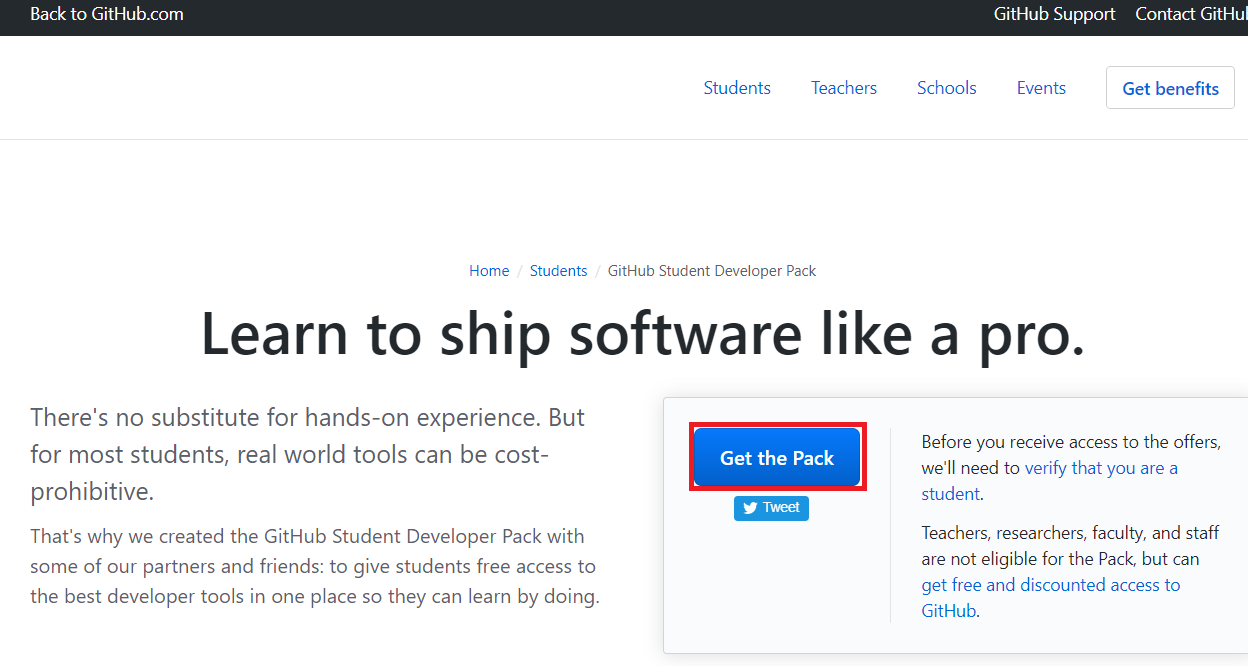This screenshot has width=1248, height=666.
Task: Open Contact GitHub link in top bar
Action: [1192, 14]
